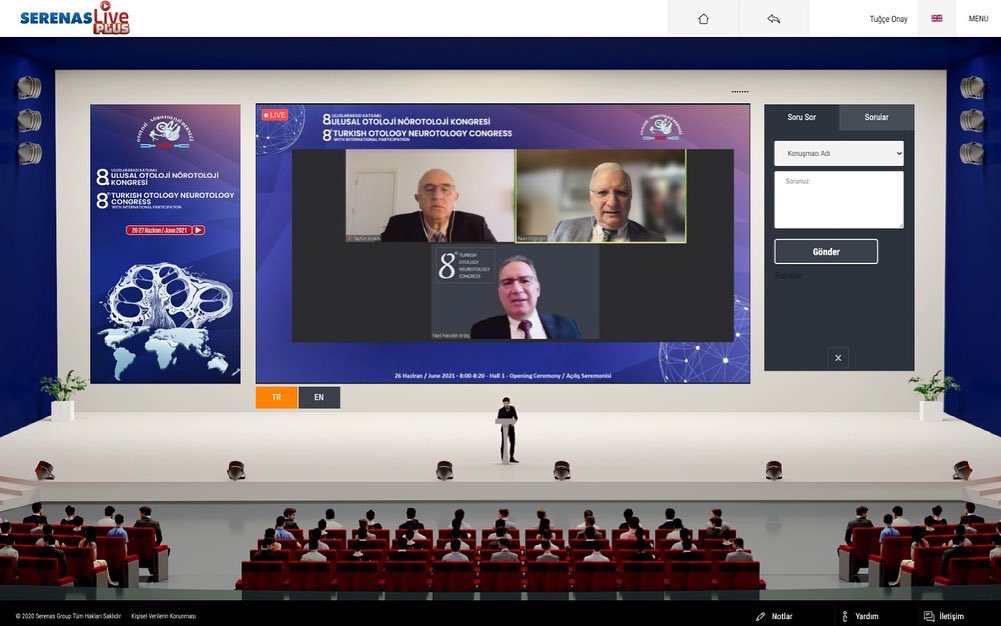Click the Notlar pencil icon
Viewport: 1001px width, 626px height.
pos(760,616)
